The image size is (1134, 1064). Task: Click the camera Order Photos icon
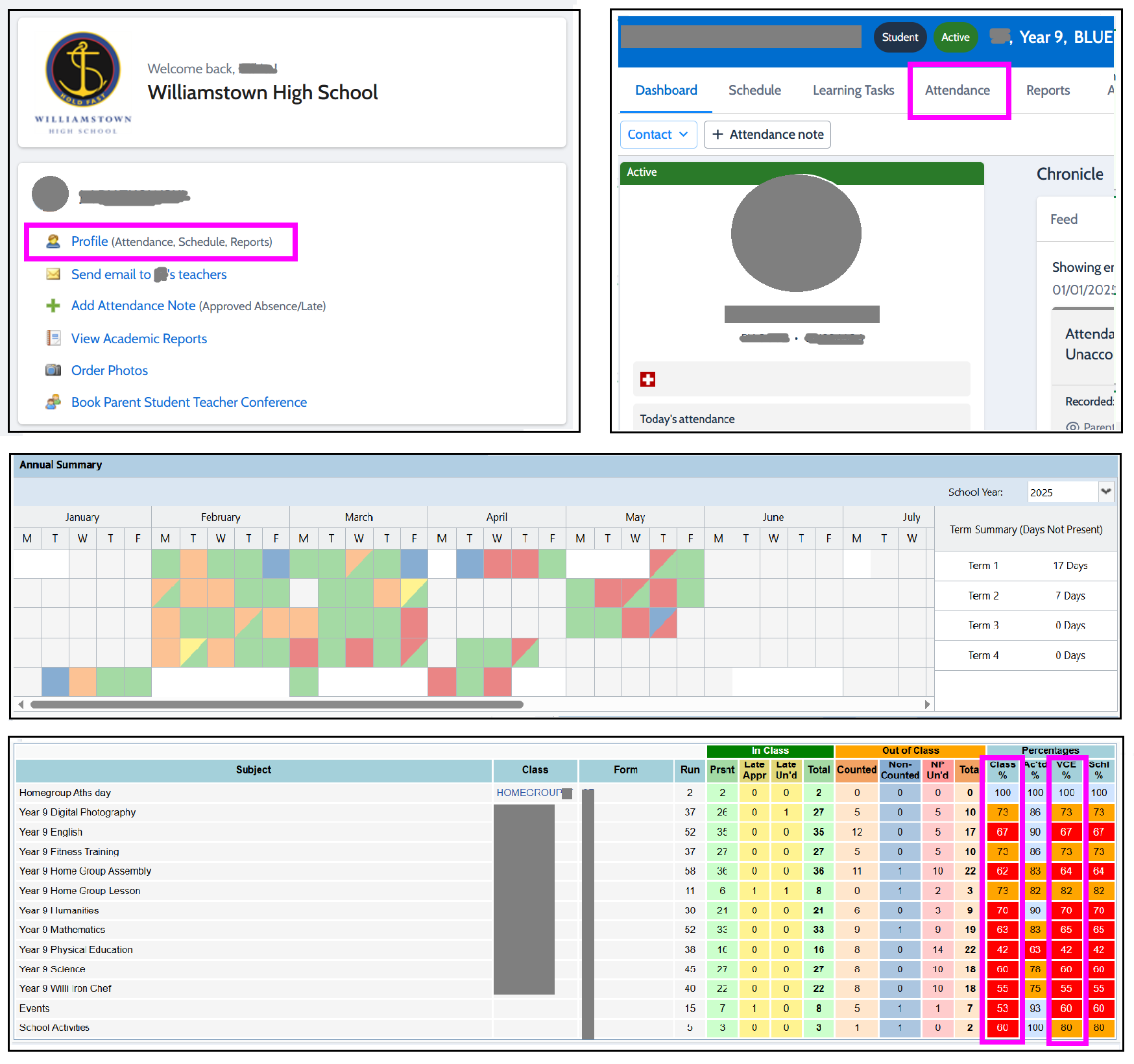click(x=53, y=370)
